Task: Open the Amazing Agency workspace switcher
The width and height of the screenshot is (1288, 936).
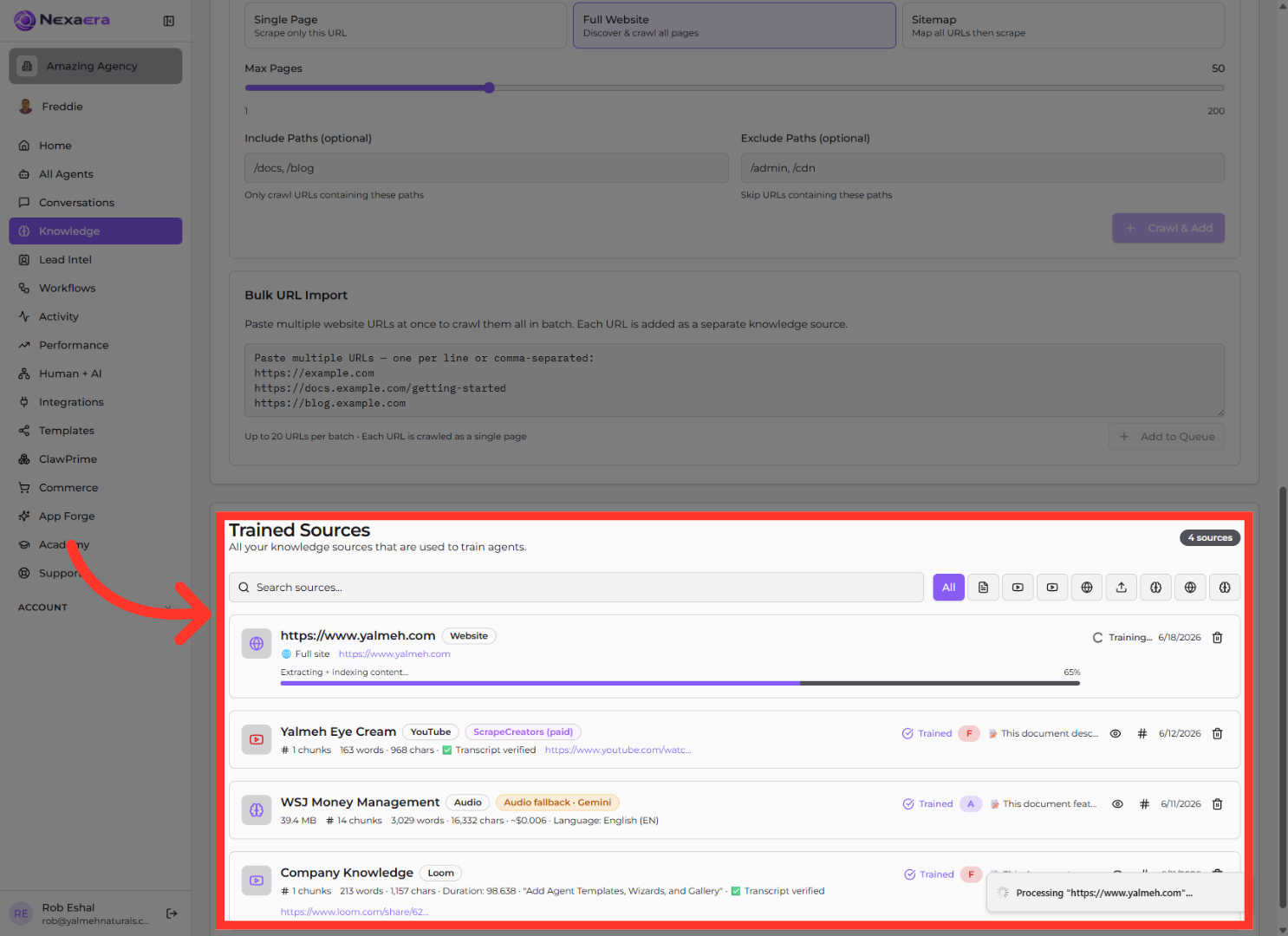Action: tap(95, 66)
